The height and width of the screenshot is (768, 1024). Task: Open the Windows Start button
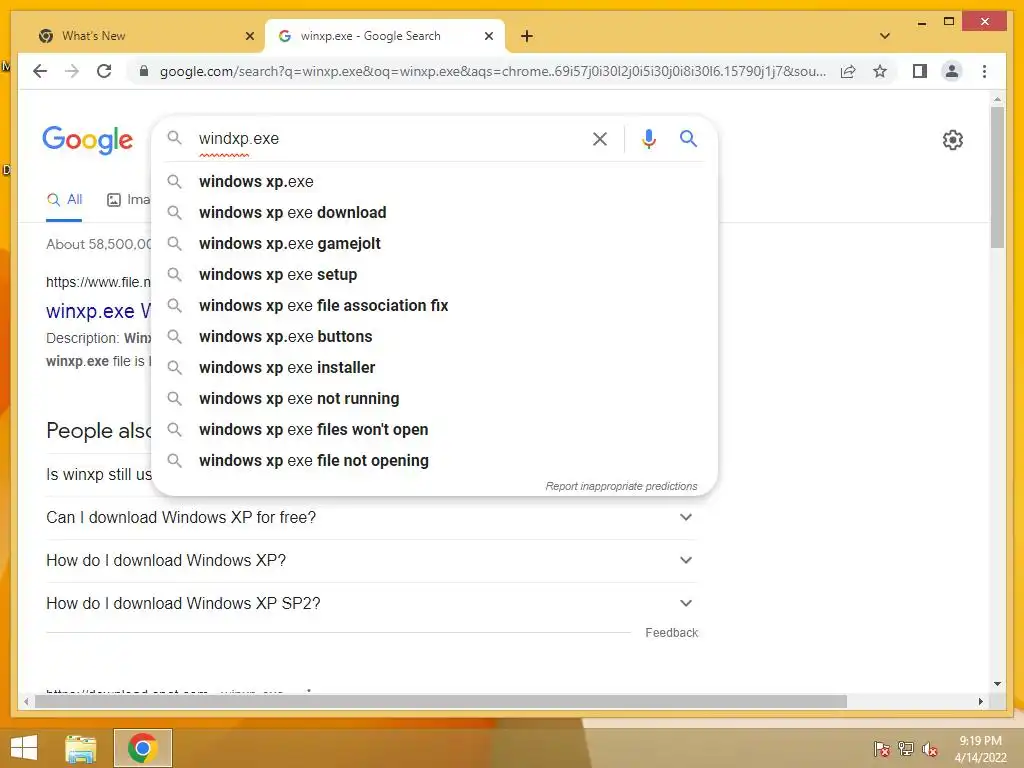click(24, 748)
